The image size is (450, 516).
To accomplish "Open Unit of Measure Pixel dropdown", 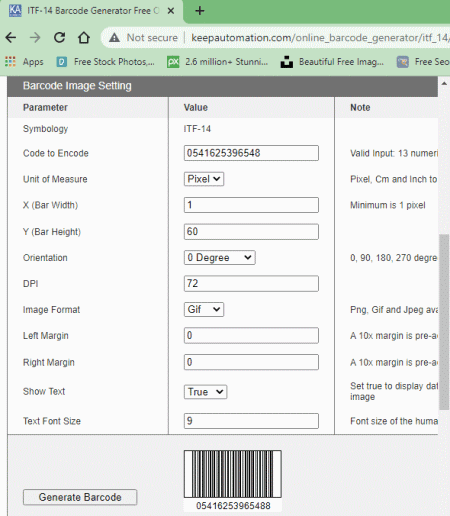I will [x=204, y=179].
